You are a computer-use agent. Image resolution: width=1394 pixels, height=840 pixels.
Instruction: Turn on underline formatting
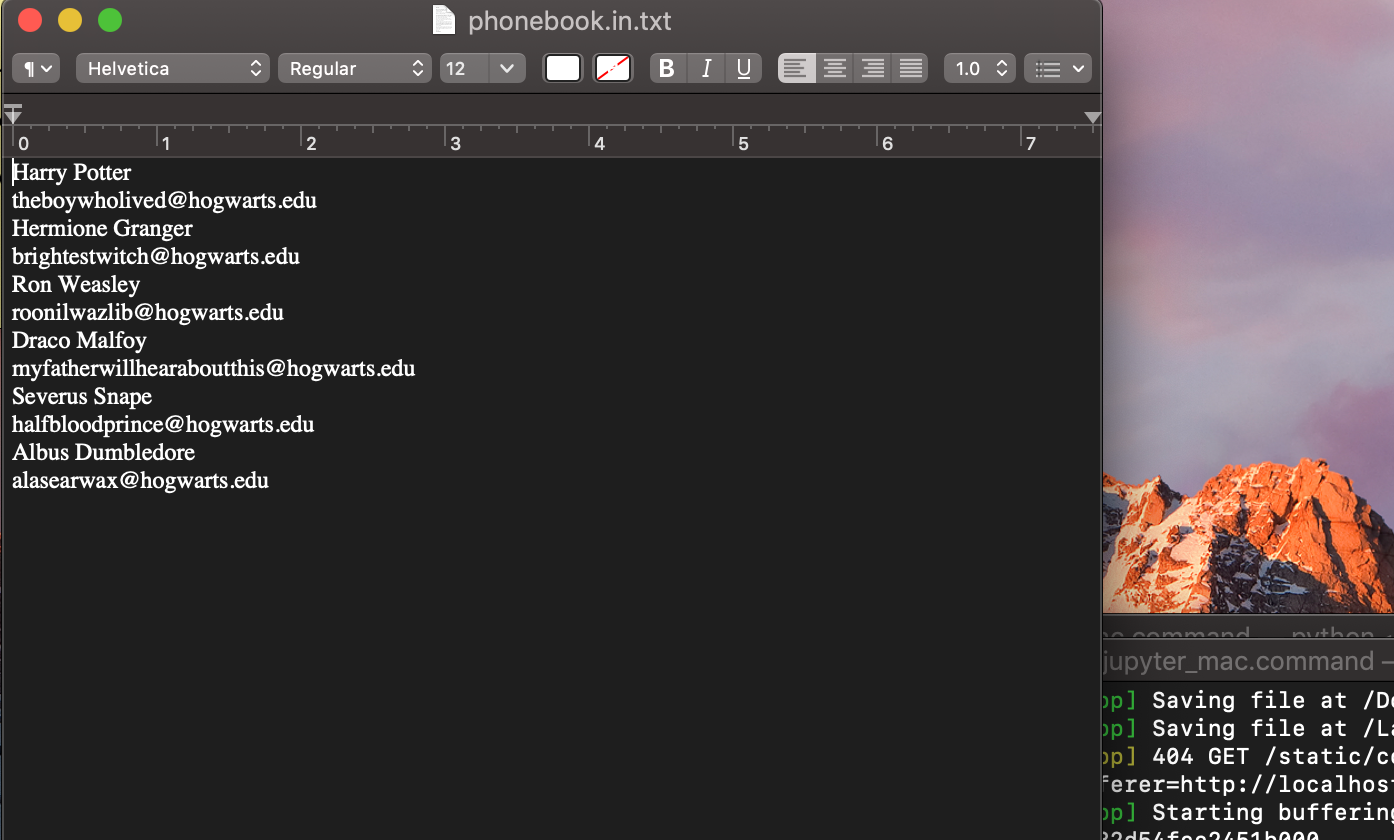click(x=743, y=68)
